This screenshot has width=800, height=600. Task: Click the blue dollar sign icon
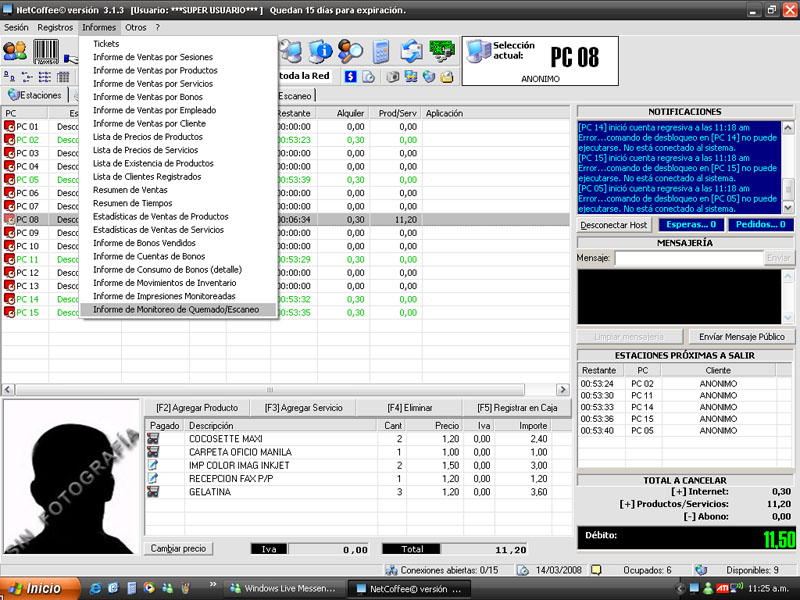tap(350, 77)
